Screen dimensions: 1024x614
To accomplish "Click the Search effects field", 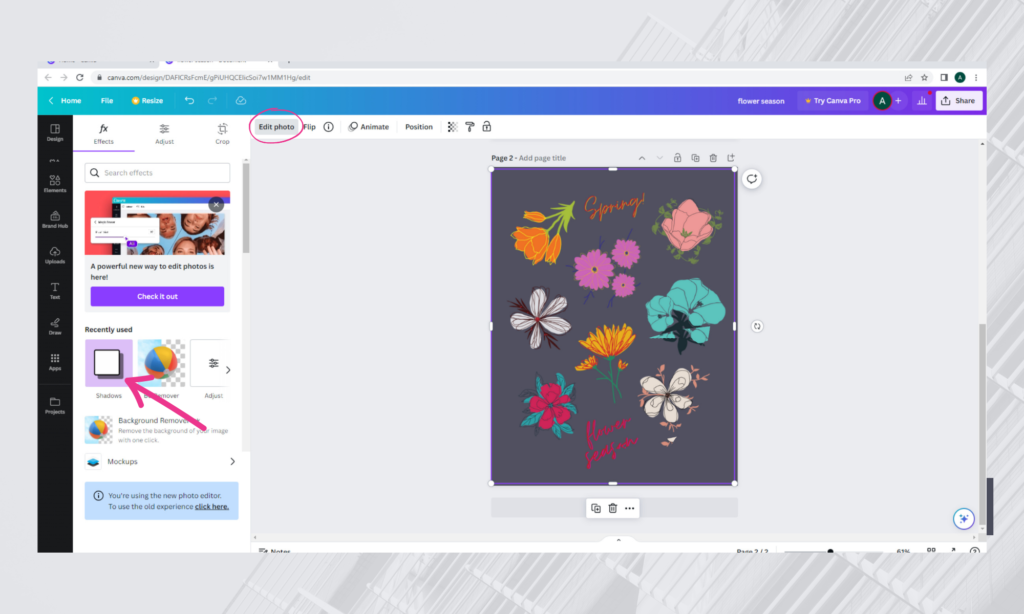I will [157, 172].
